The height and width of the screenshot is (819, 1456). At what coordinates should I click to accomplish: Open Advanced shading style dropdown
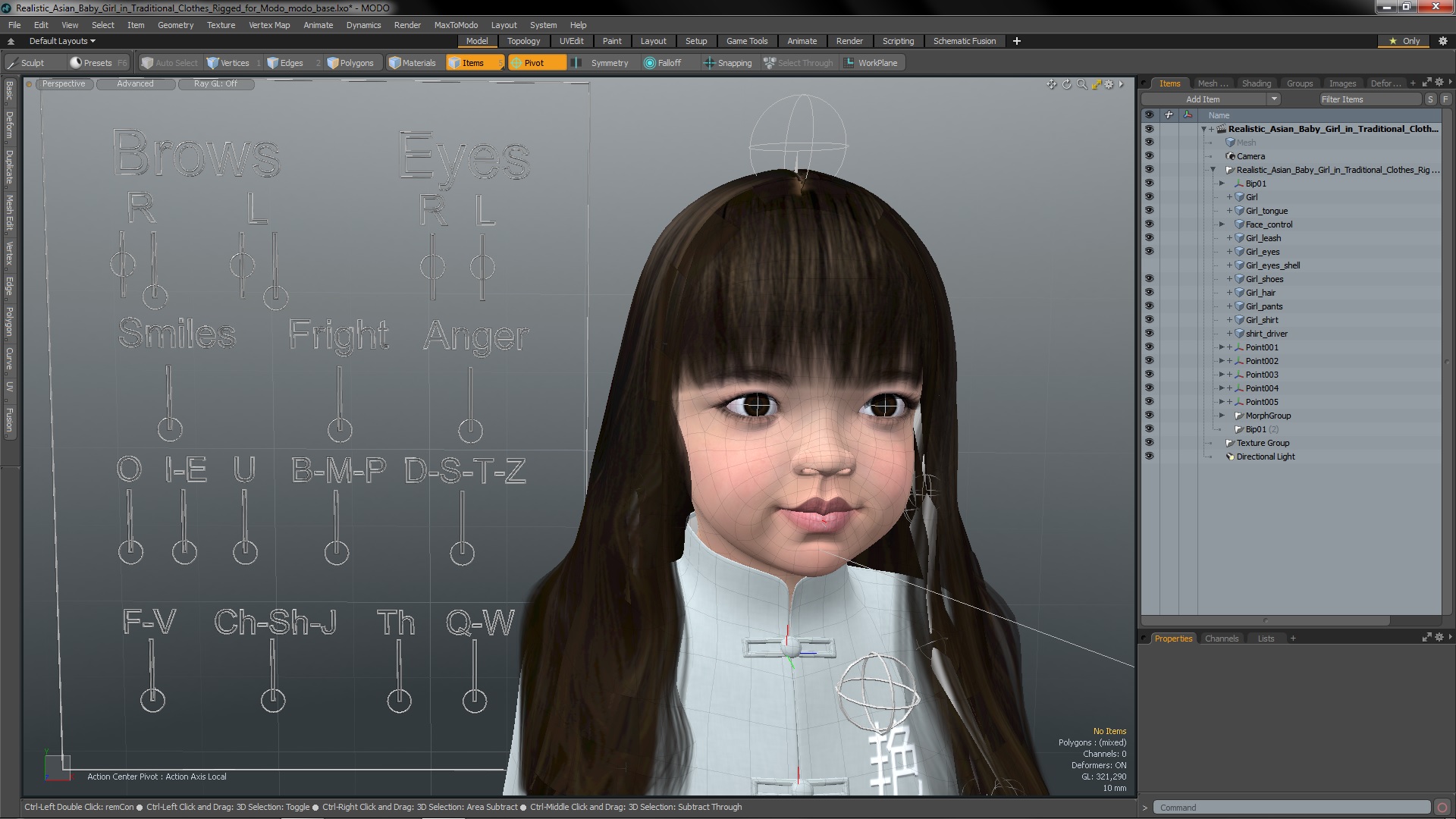coord(135,84)
